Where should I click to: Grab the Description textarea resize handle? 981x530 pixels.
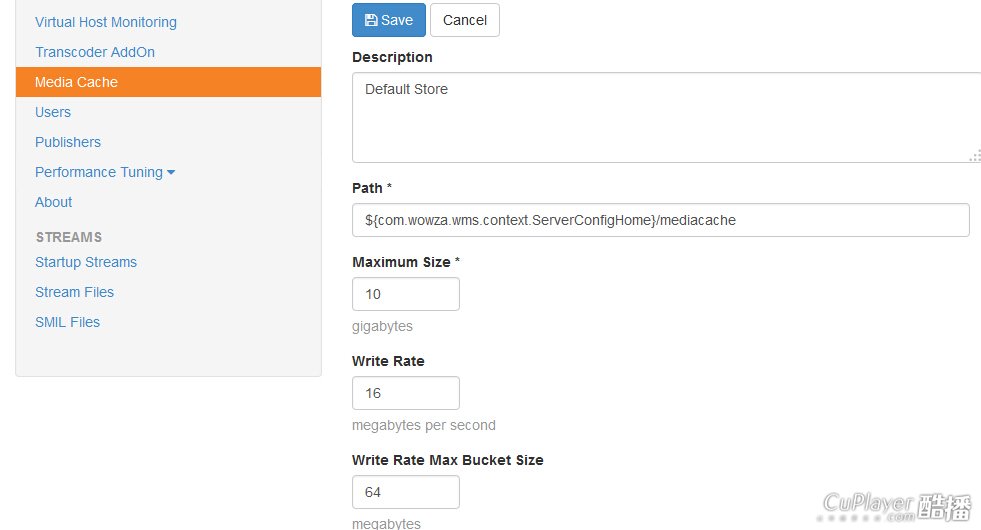[x=975, y=156]
